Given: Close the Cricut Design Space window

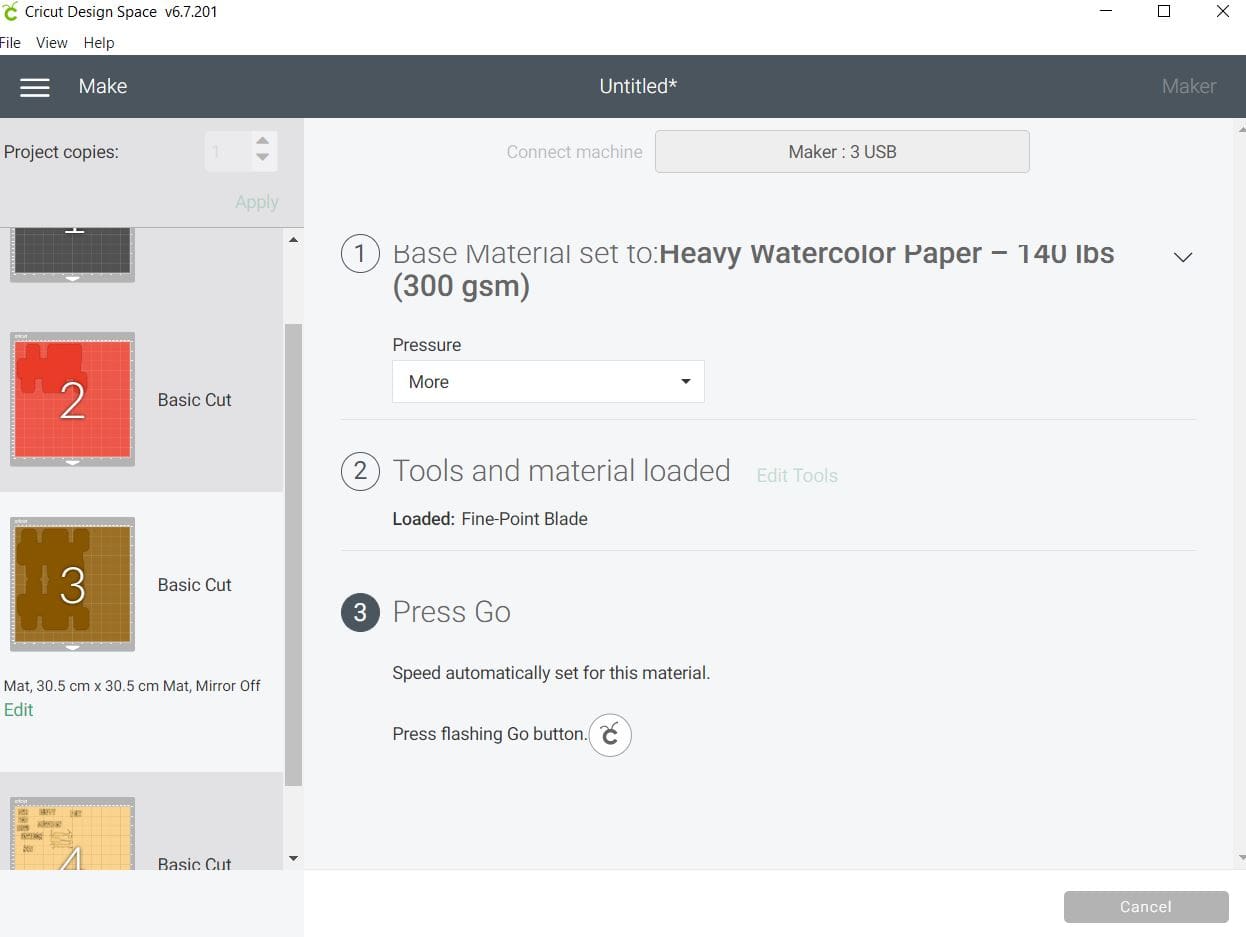Looking at the screenshot, I should pyautogui.click(x=1222, y=12).
